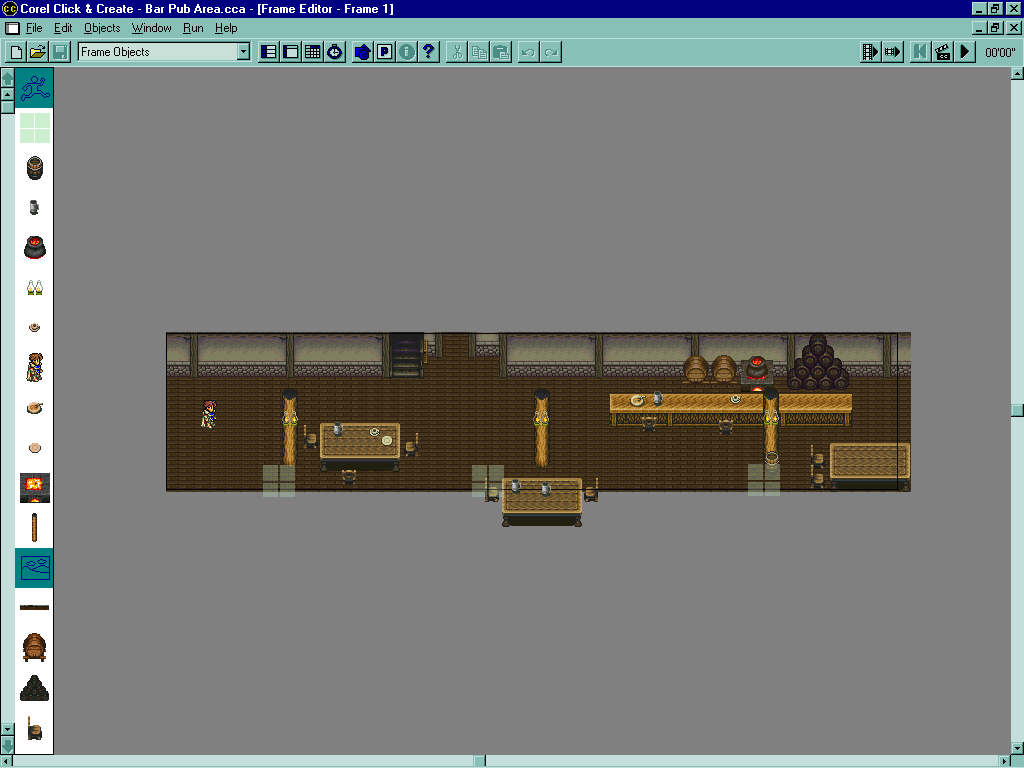Click the paste clipboard icon
The width and height of the screenshot is (1024, 768).
(x=501, y=52)
